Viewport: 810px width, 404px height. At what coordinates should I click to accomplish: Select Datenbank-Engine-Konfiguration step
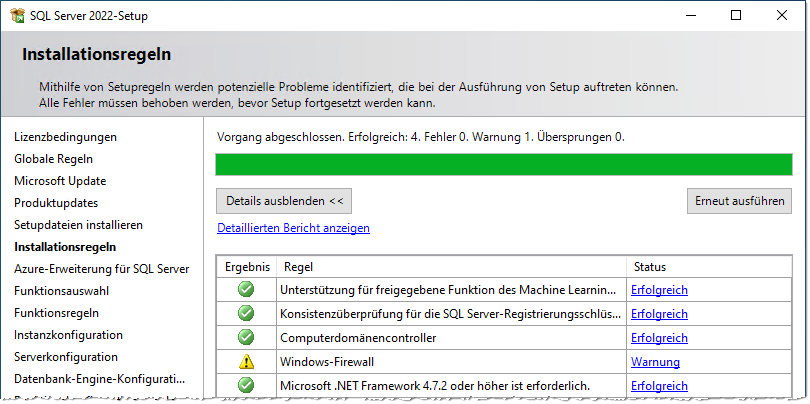(100, 379)
